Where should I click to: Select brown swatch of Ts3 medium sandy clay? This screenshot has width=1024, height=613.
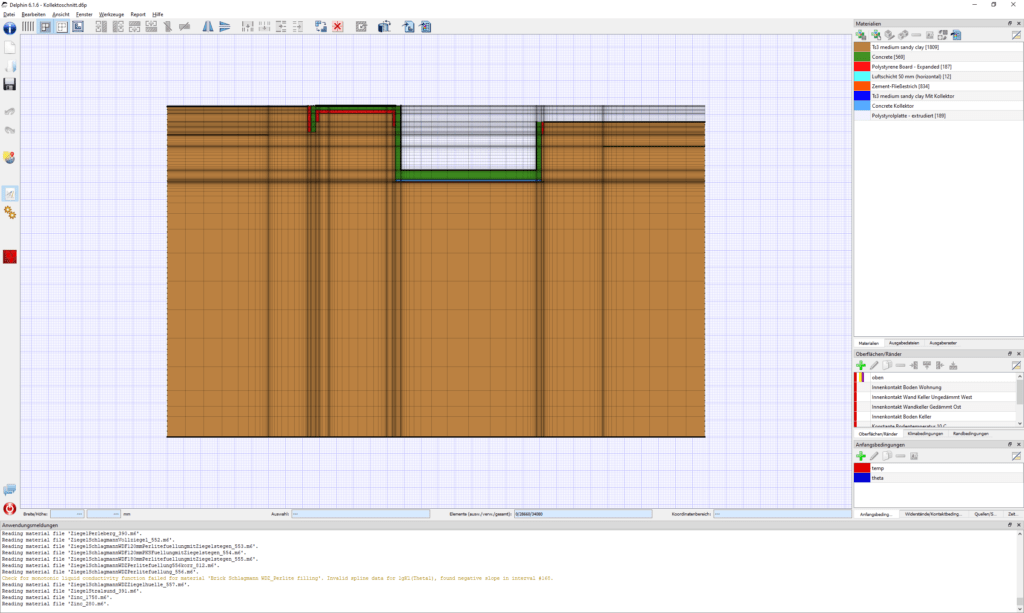862,47
